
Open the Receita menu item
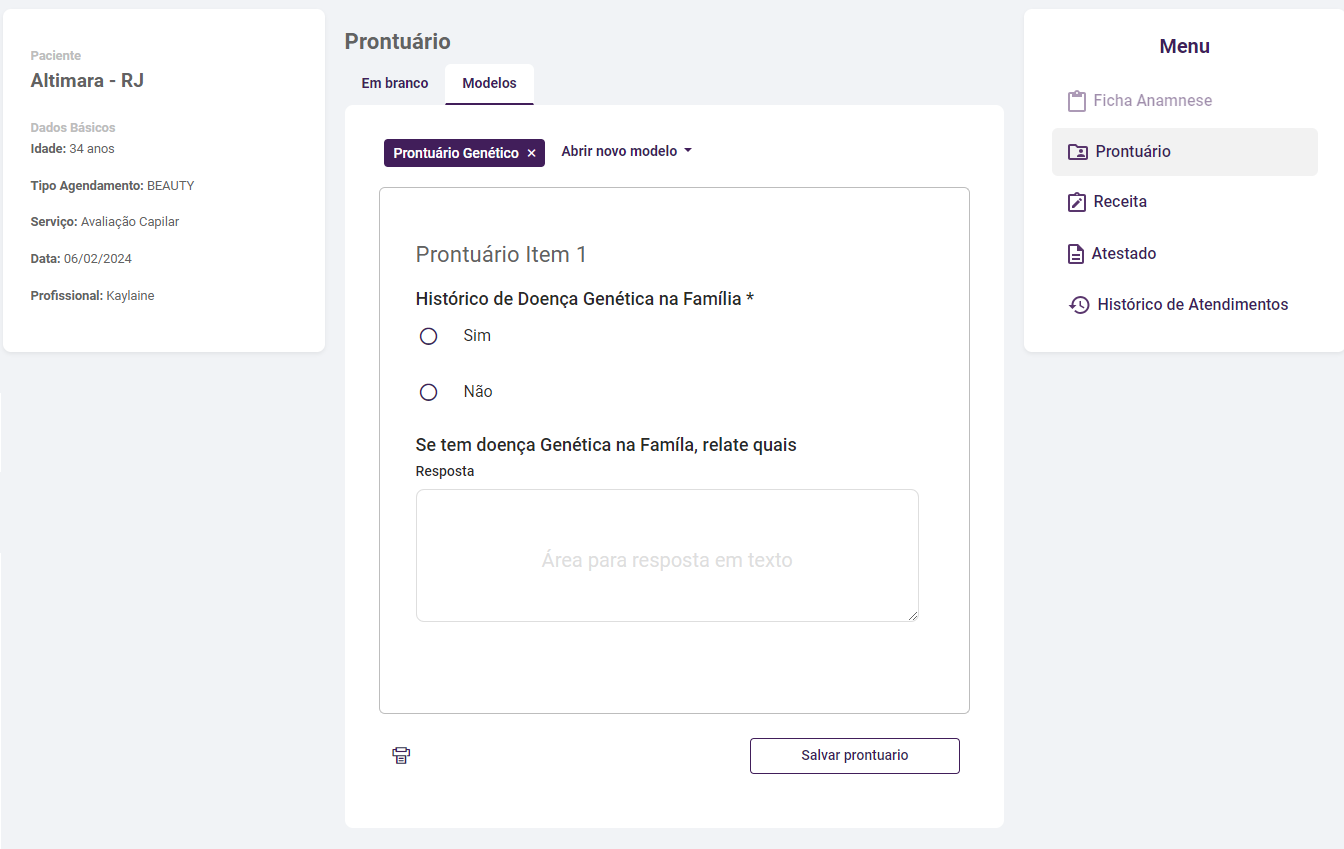[1120, 202]
